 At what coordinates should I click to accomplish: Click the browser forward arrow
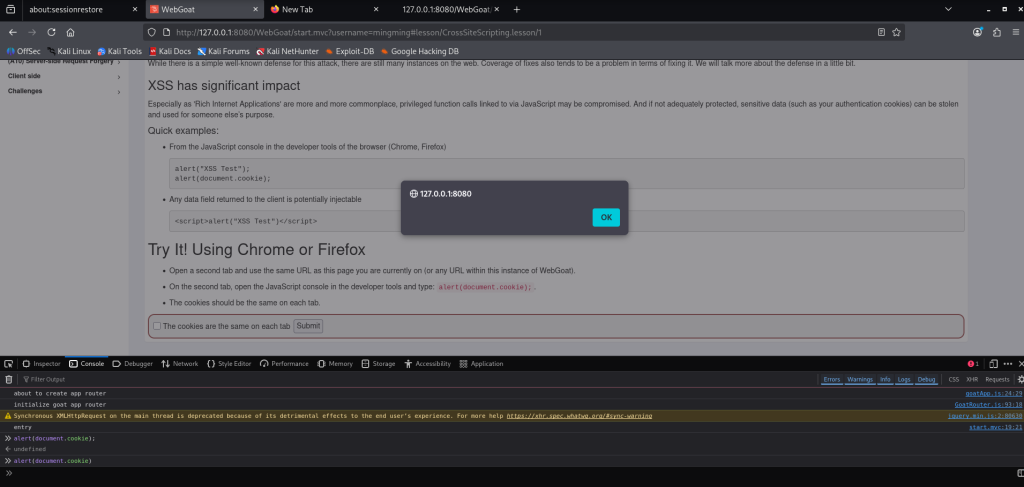pos(32,32)
